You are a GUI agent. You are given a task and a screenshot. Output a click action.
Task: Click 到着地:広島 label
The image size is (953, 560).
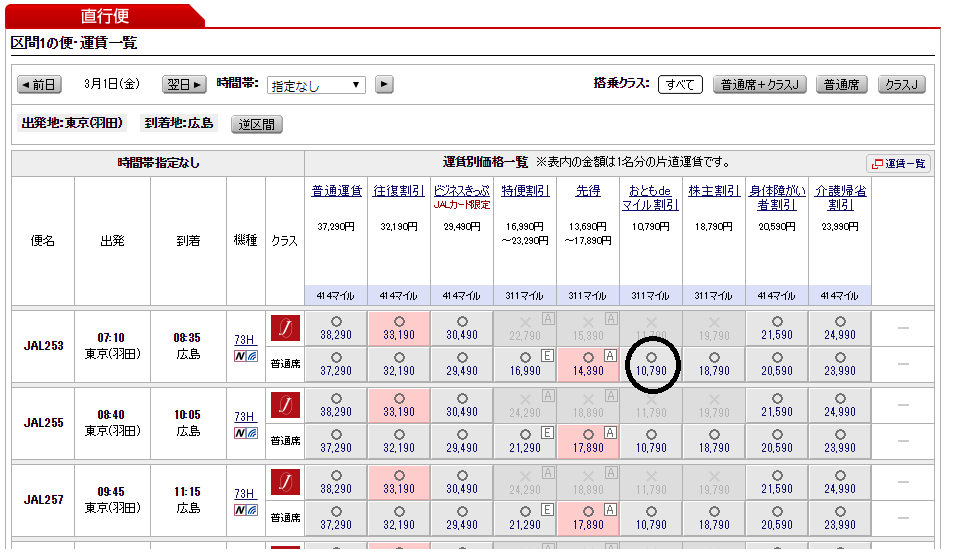(x=179, y=123)
